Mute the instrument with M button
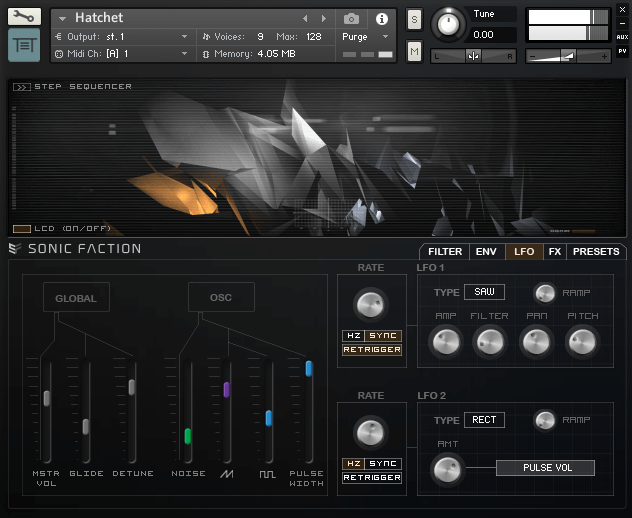Viewport: 632px width, 518px height. pos(414,51)
